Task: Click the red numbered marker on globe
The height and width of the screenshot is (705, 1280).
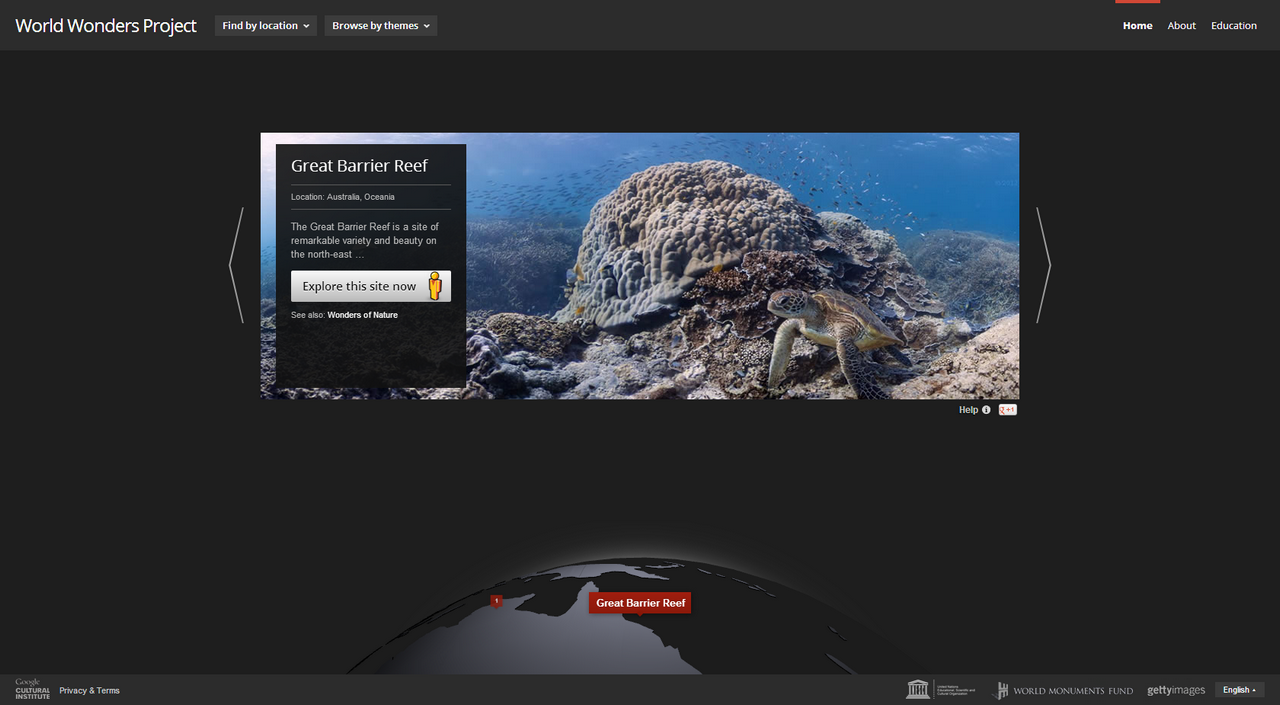Action: (x=496, y=601)
